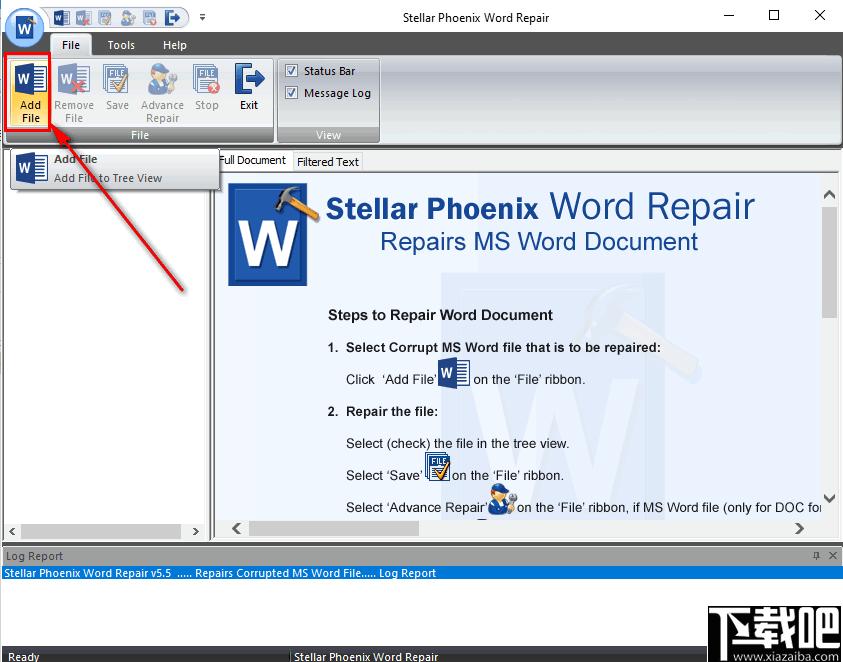This screenshot has height=662, width=843.
Task: Click the up arrow of the document vertical scrollbar
Action: click(829, 195)
